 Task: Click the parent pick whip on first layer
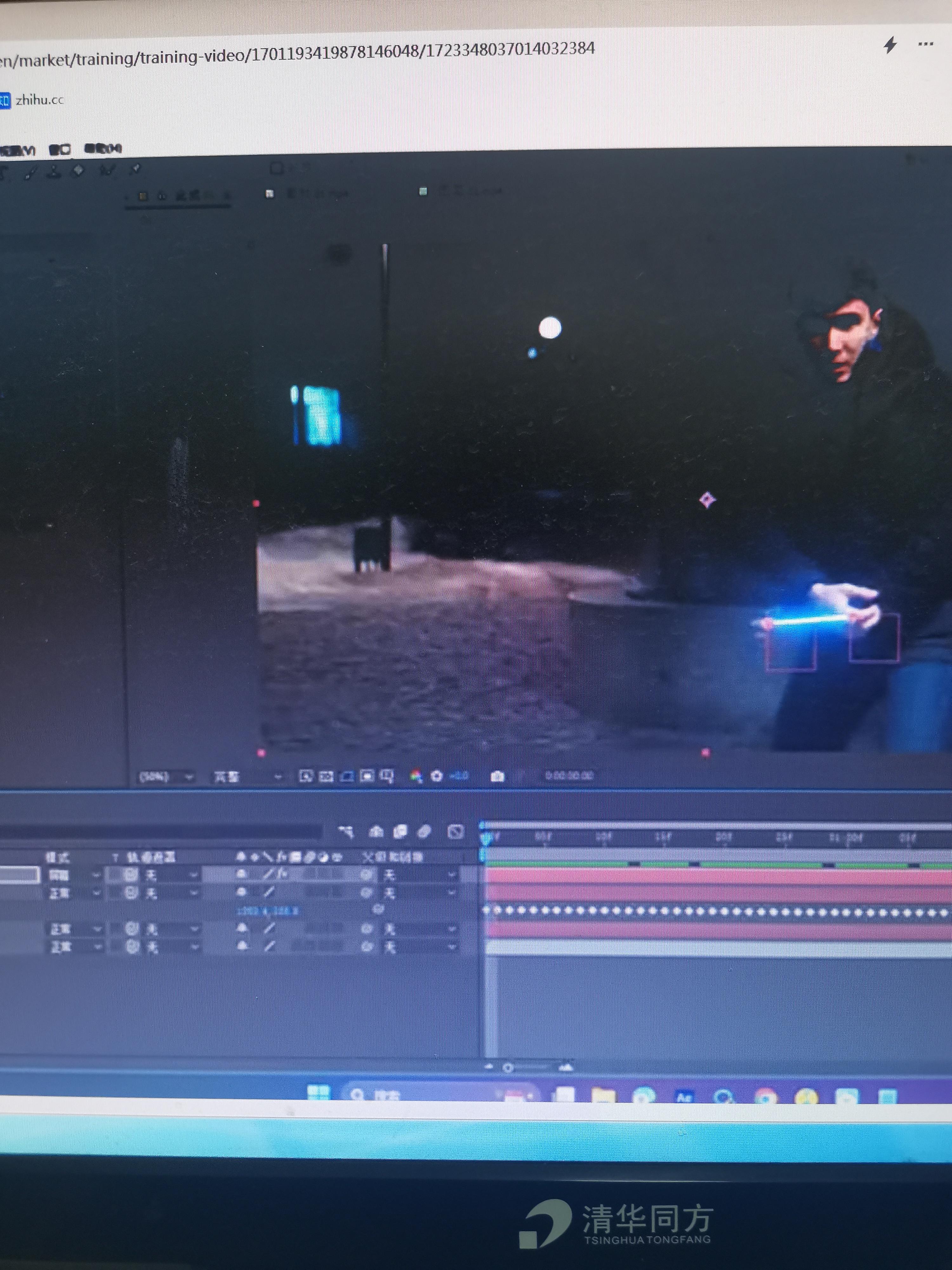tap(367, 874)
